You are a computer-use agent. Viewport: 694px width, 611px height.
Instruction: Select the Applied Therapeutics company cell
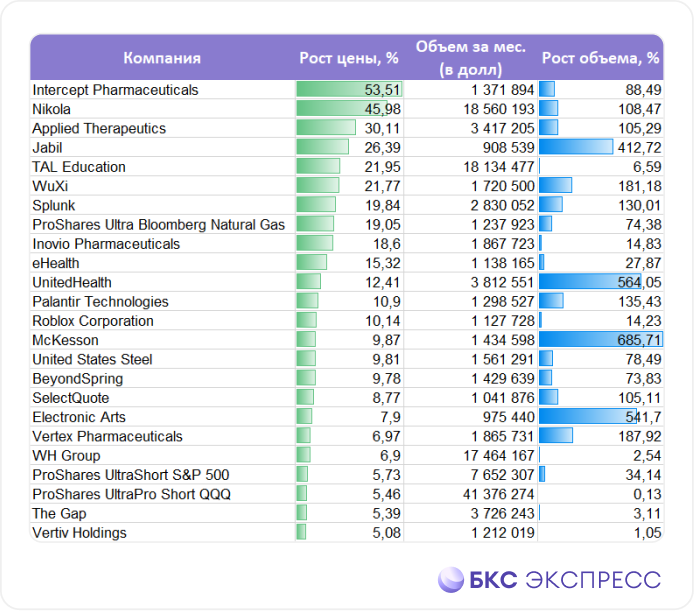pos(162,128)
